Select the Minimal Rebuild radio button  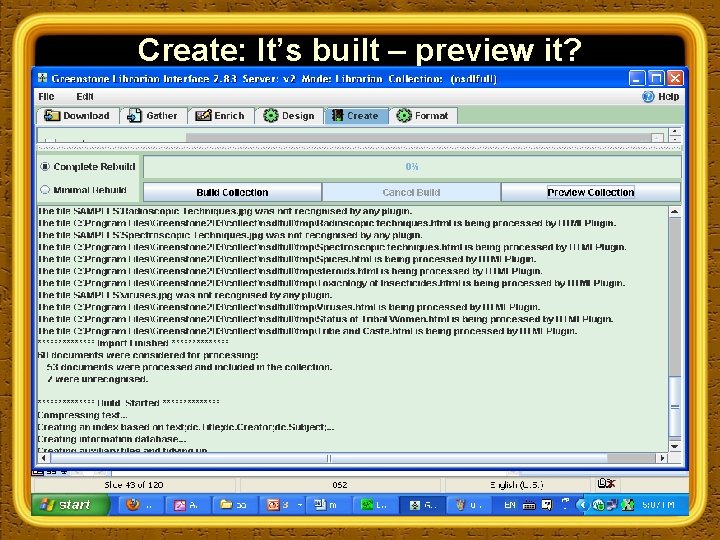(45, 190)
